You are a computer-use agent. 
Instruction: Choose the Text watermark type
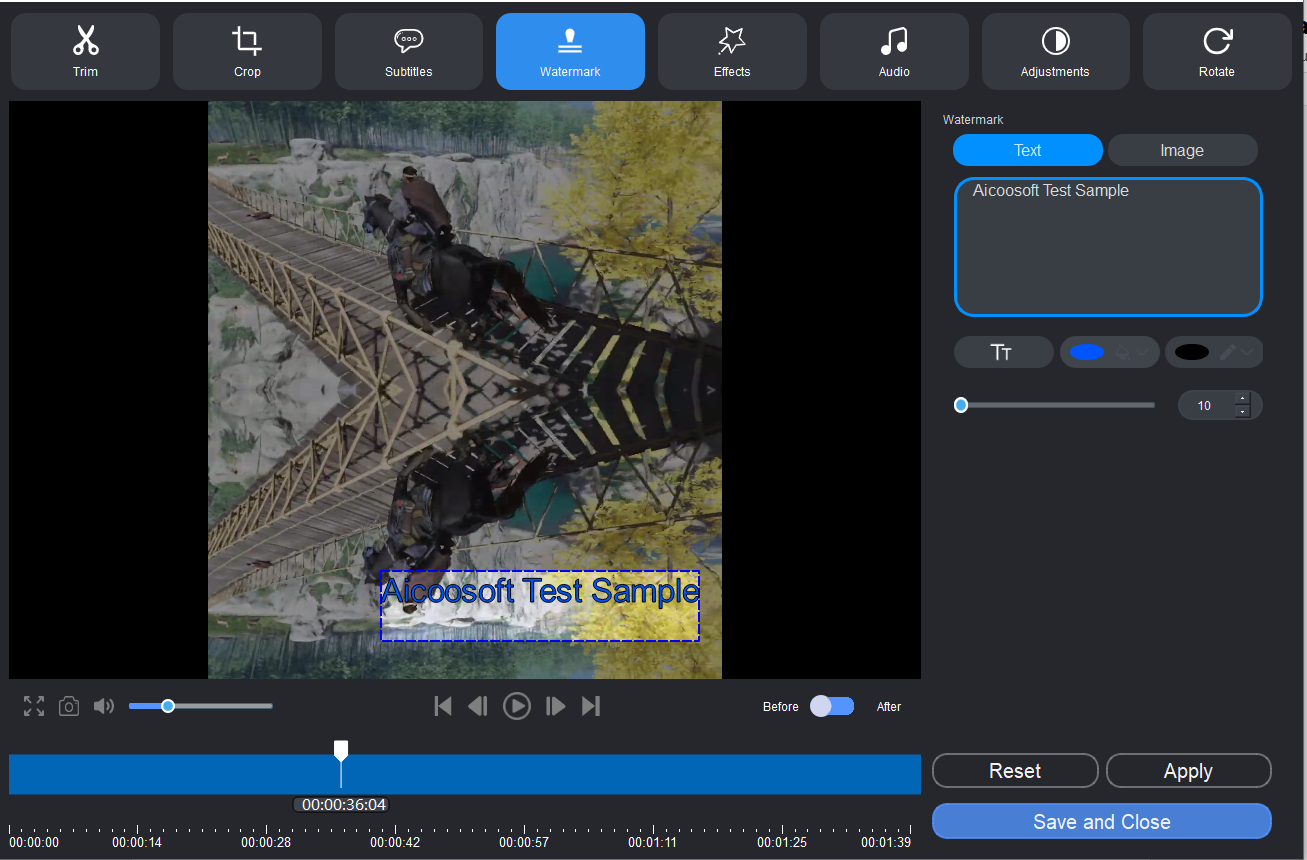point(1028,150)
